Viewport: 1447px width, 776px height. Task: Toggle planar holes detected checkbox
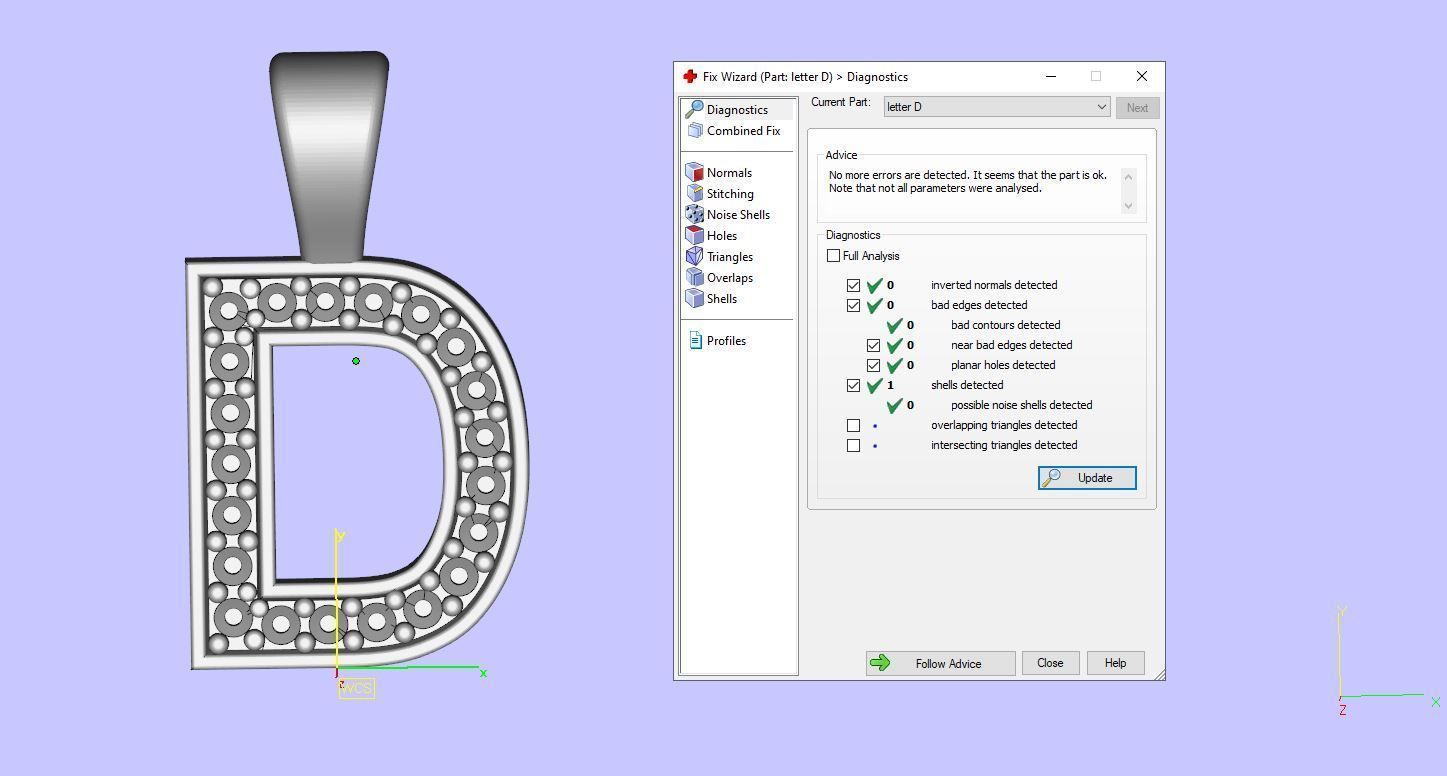coord(873,365)
